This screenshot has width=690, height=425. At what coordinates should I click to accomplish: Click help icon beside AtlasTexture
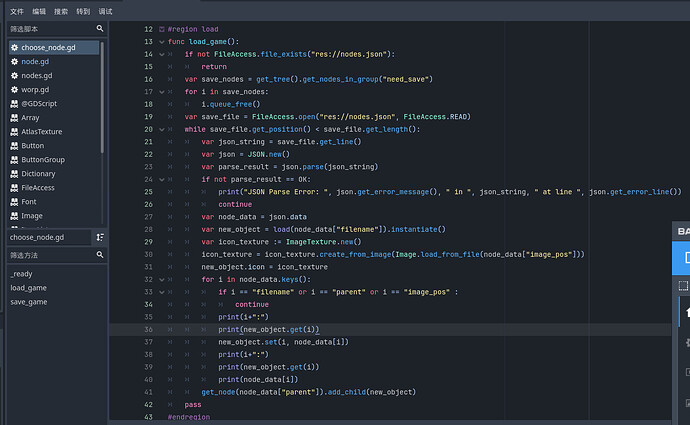click(x=15, y=132)
